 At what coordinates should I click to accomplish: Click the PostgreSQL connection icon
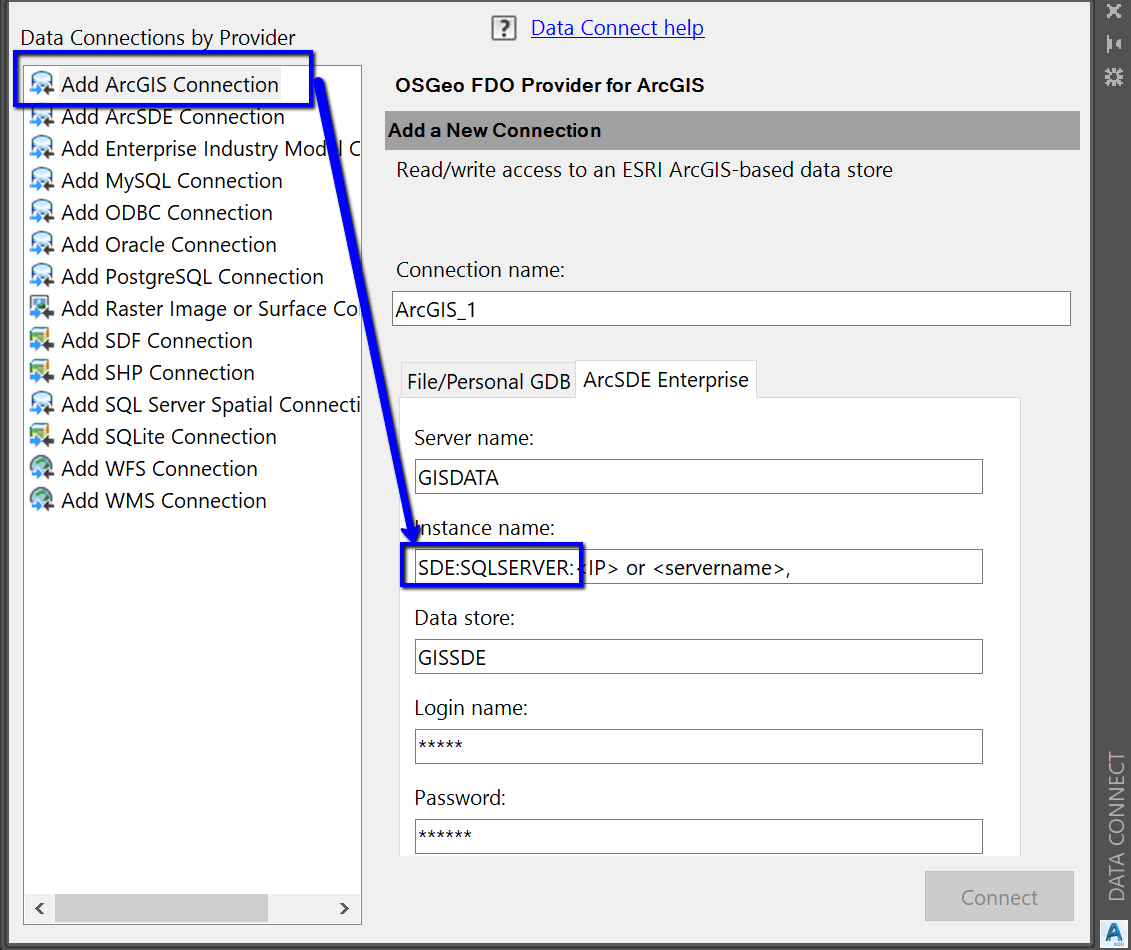click(x=42, y=276)
